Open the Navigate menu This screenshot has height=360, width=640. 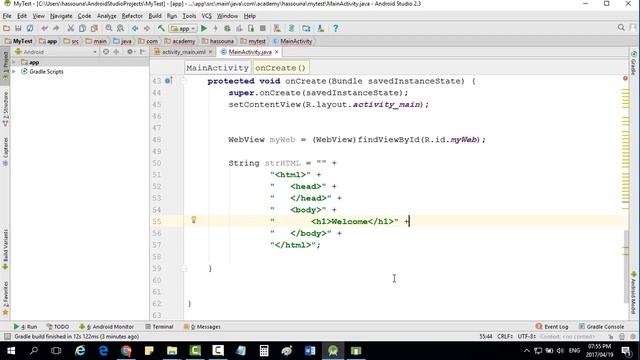(61, 16)
